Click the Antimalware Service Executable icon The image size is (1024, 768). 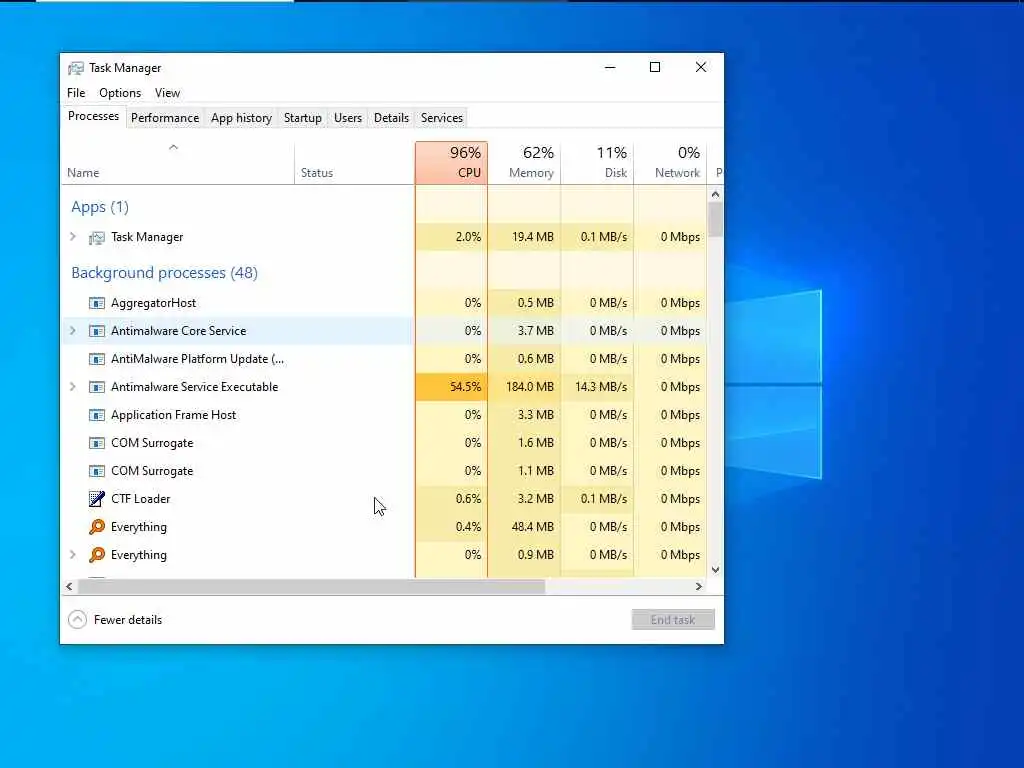tap(97, 387)
